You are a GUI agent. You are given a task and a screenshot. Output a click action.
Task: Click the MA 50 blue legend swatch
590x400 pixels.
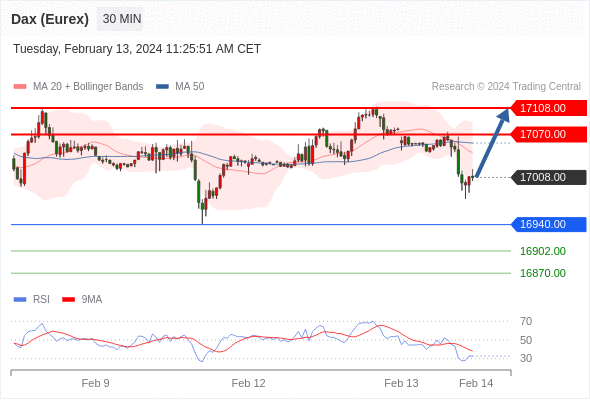(162, 87)
